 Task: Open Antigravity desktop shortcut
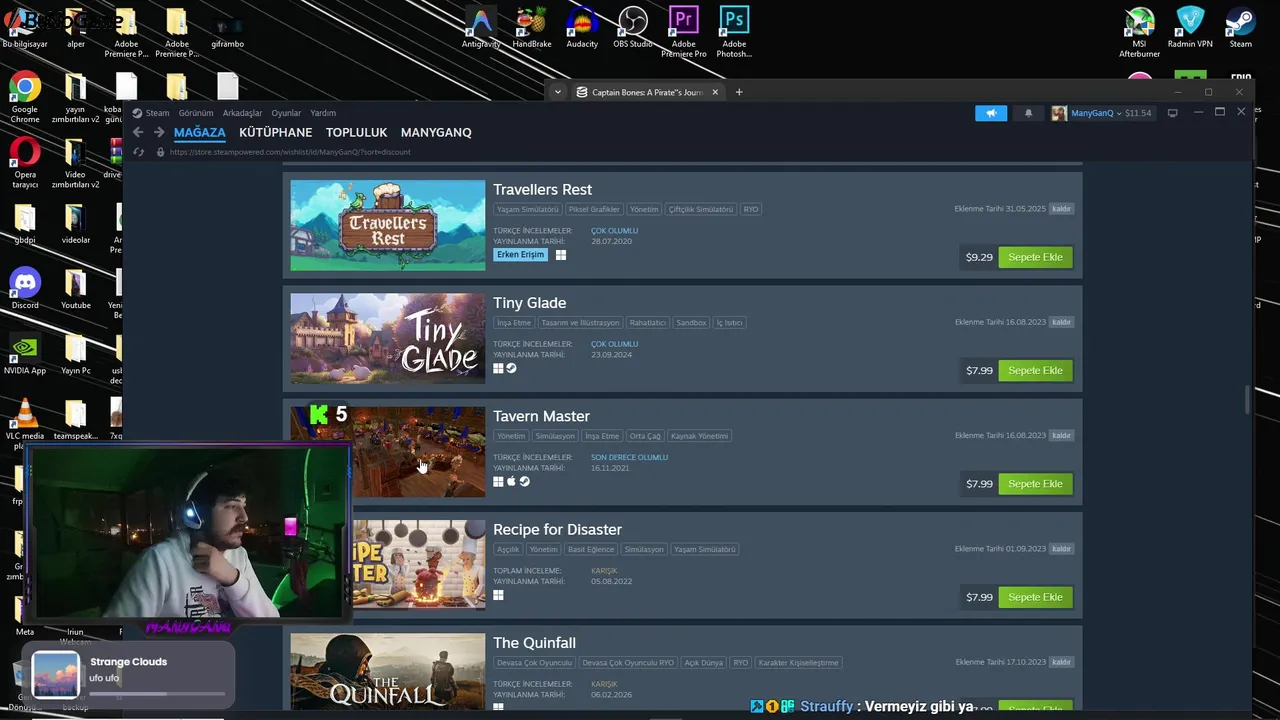pos(481,26)
